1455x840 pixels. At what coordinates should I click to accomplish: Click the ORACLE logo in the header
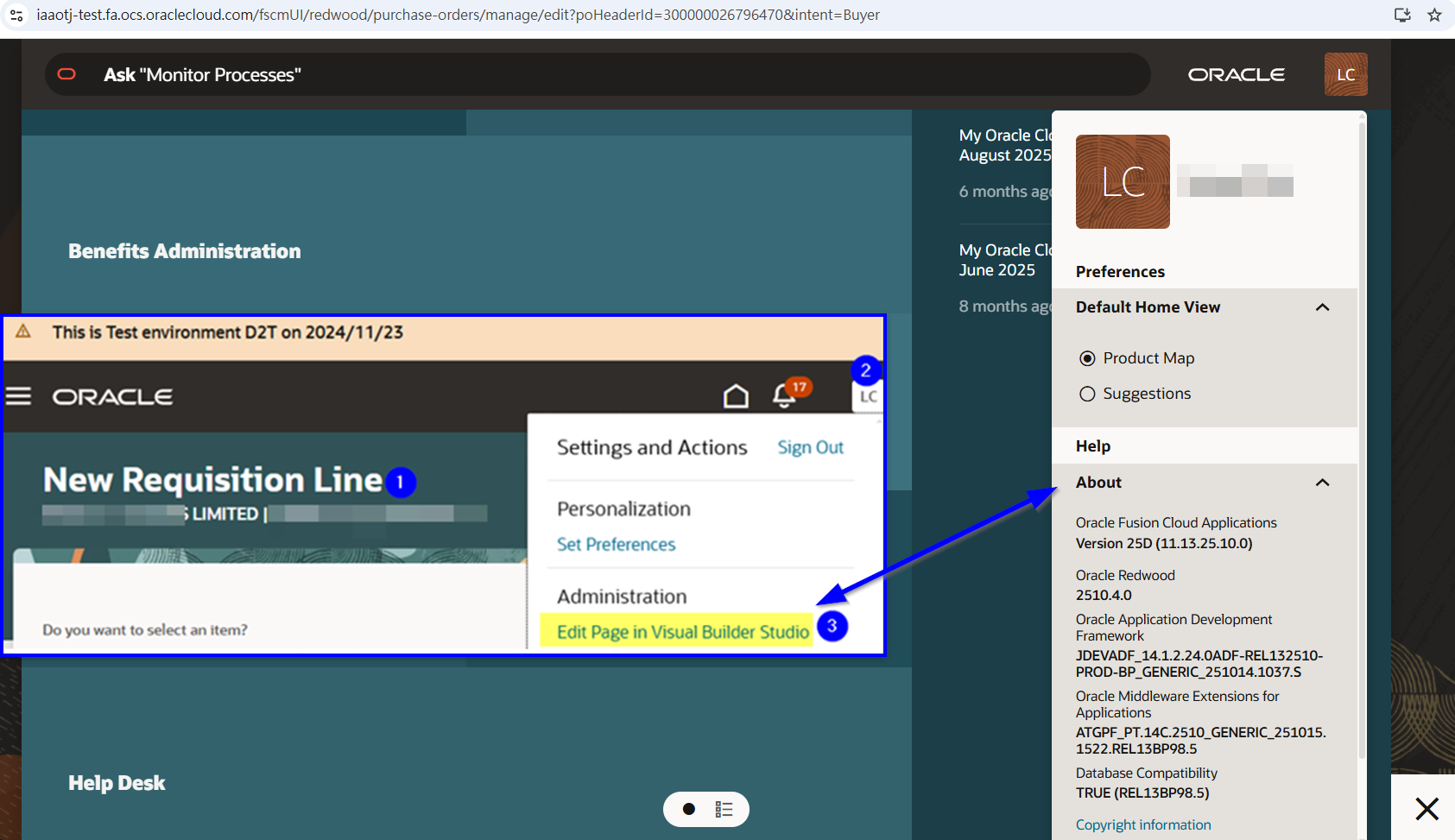pos(1236,75)
